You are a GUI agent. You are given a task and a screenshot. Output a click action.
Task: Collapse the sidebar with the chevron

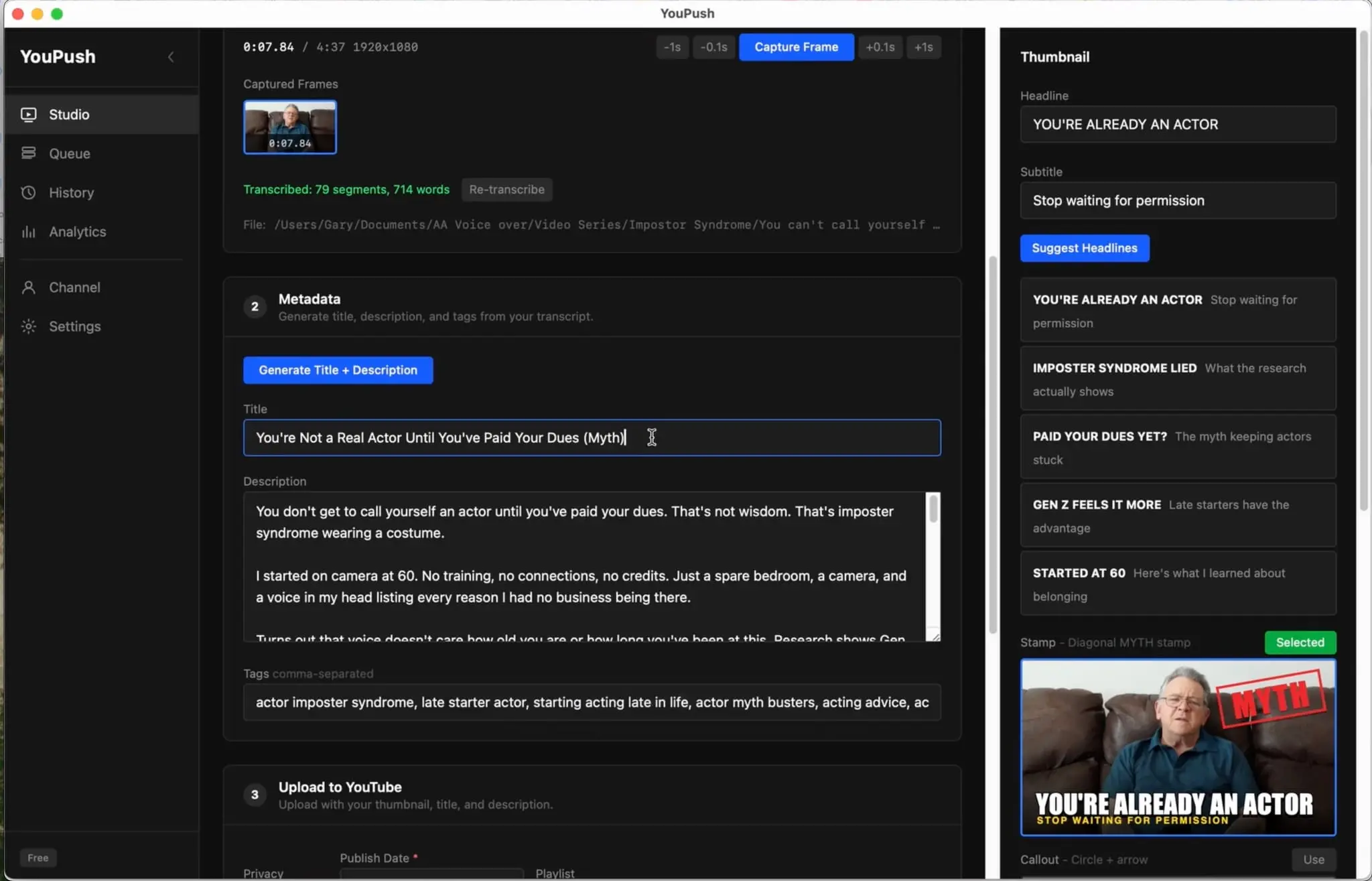tap(171, 57)
